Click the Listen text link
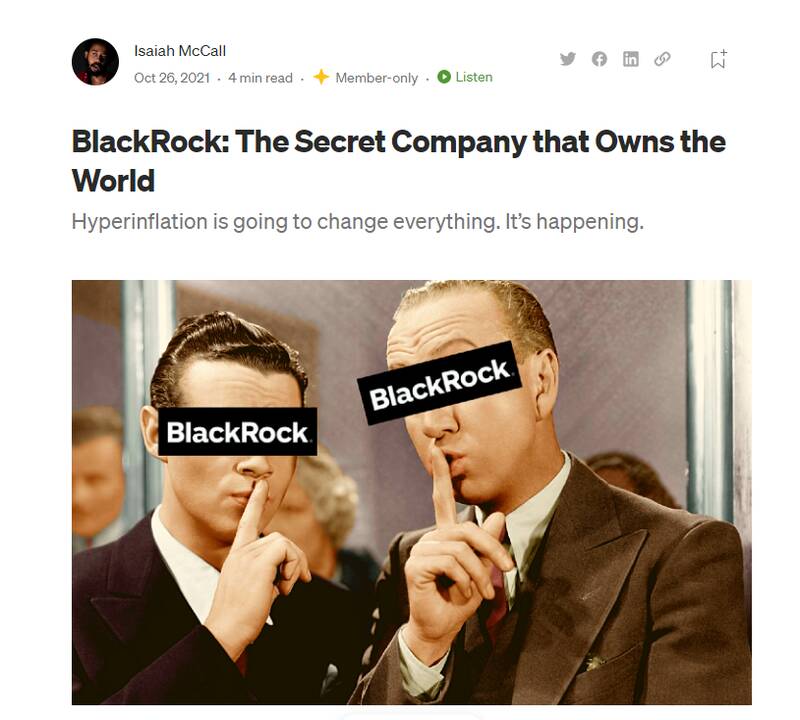This screenshot has height=720, width=800. click(473, 77)
